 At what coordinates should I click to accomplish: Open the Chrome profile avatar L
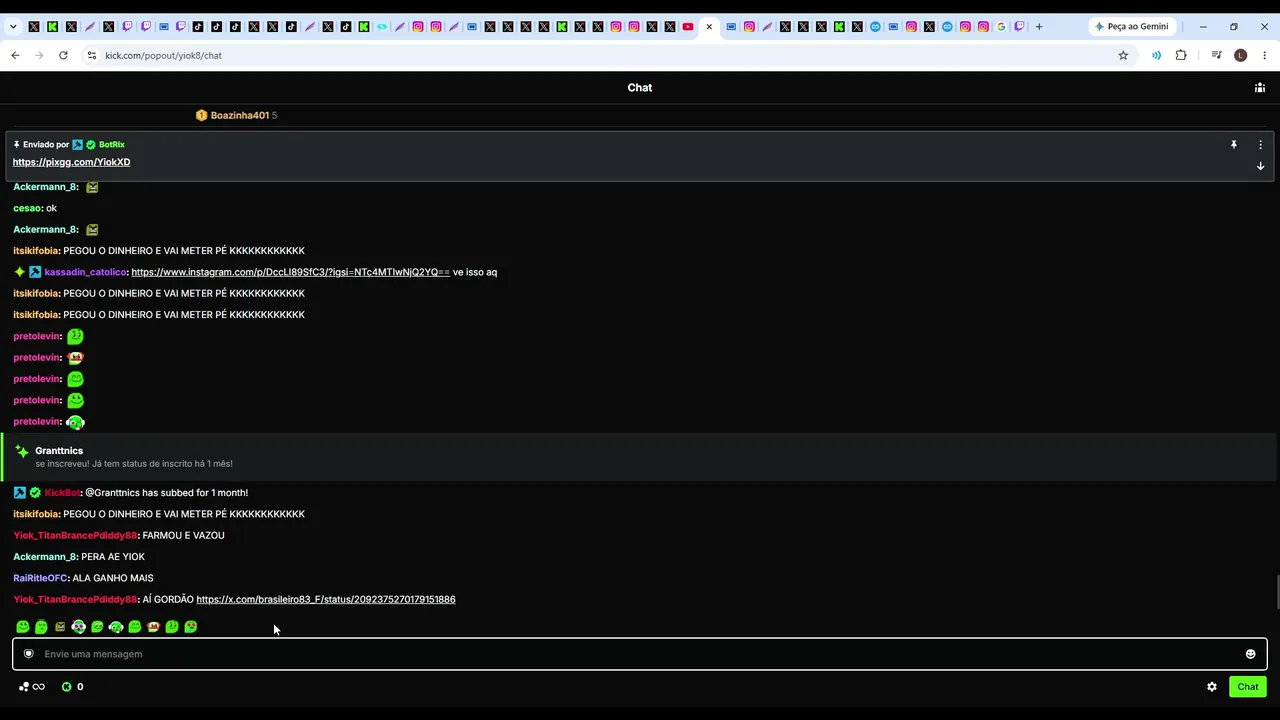(x=1241, y=55)
